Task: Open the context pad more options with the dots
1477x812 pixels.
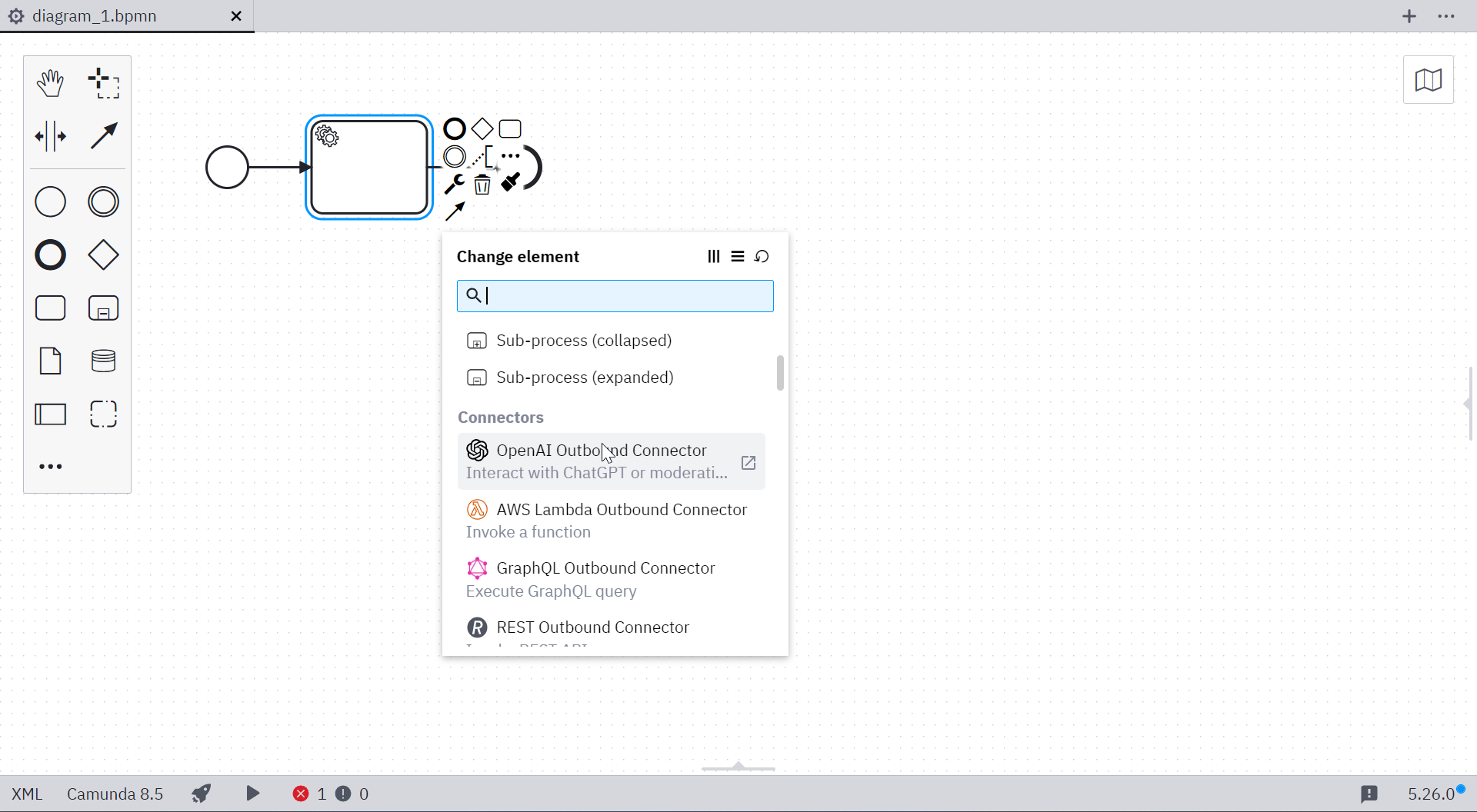Action: (511, 155)
